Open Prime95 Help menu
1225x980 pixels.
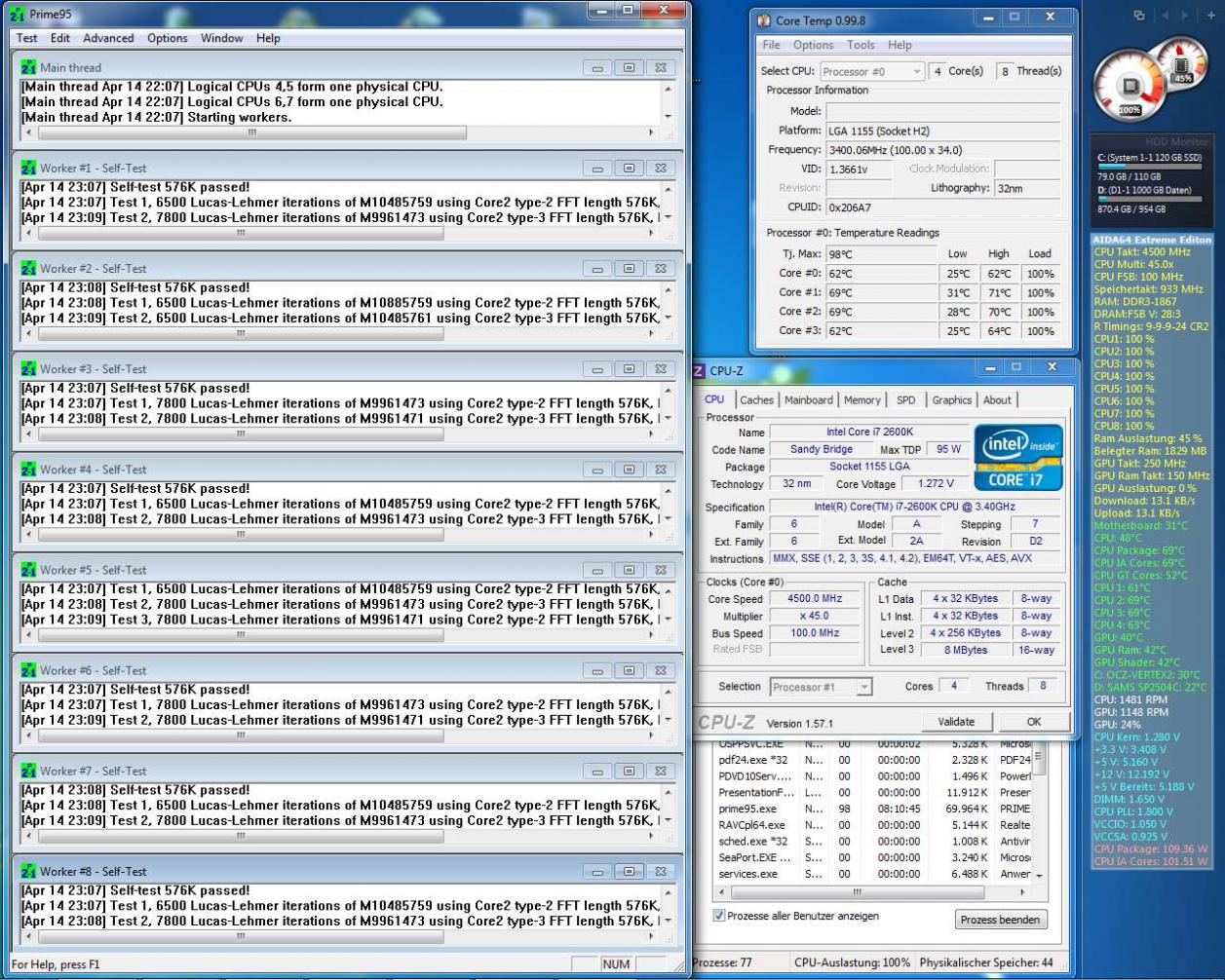click(268, 38)
